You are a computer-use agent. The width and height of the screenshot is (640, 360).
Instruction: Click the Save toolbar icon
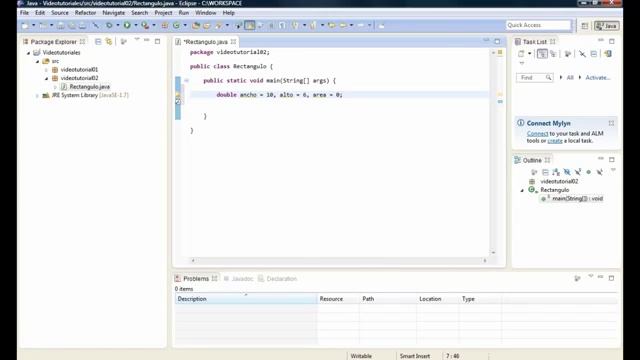[60, 25]
